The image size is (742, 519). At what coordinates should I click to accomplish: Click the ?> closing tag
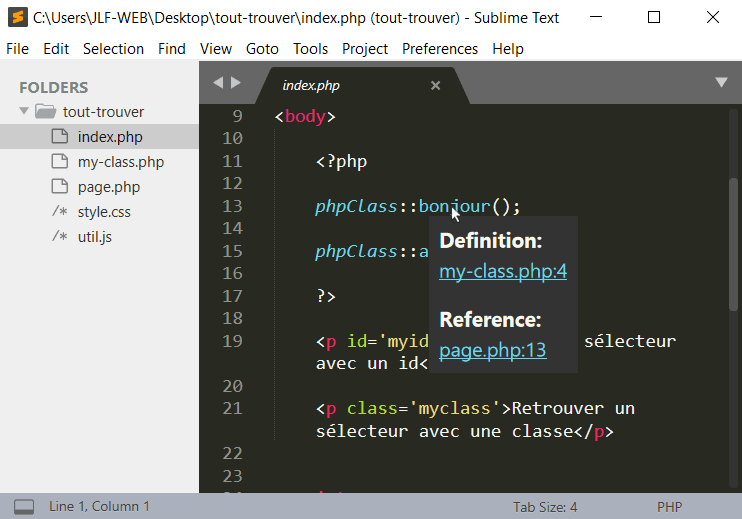[326, 296]
